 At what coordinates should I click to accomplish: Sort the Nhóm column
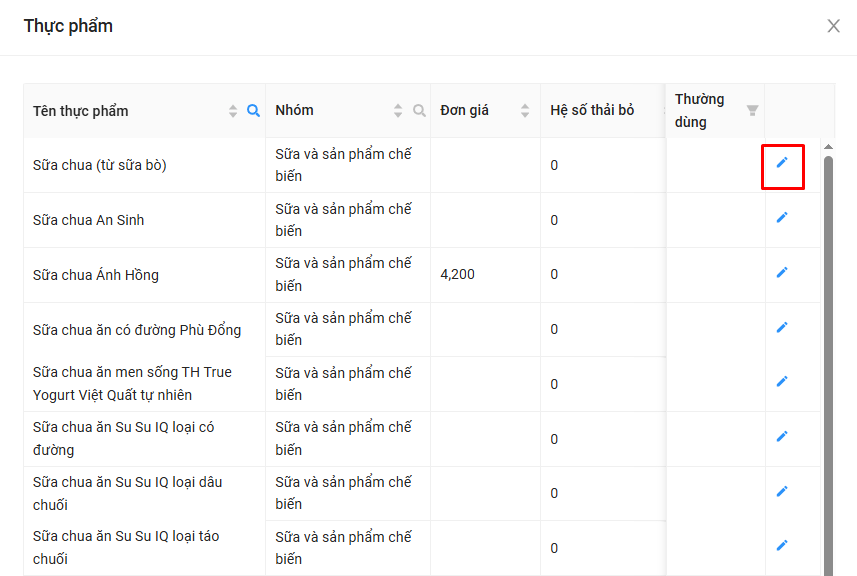point(398,111)
